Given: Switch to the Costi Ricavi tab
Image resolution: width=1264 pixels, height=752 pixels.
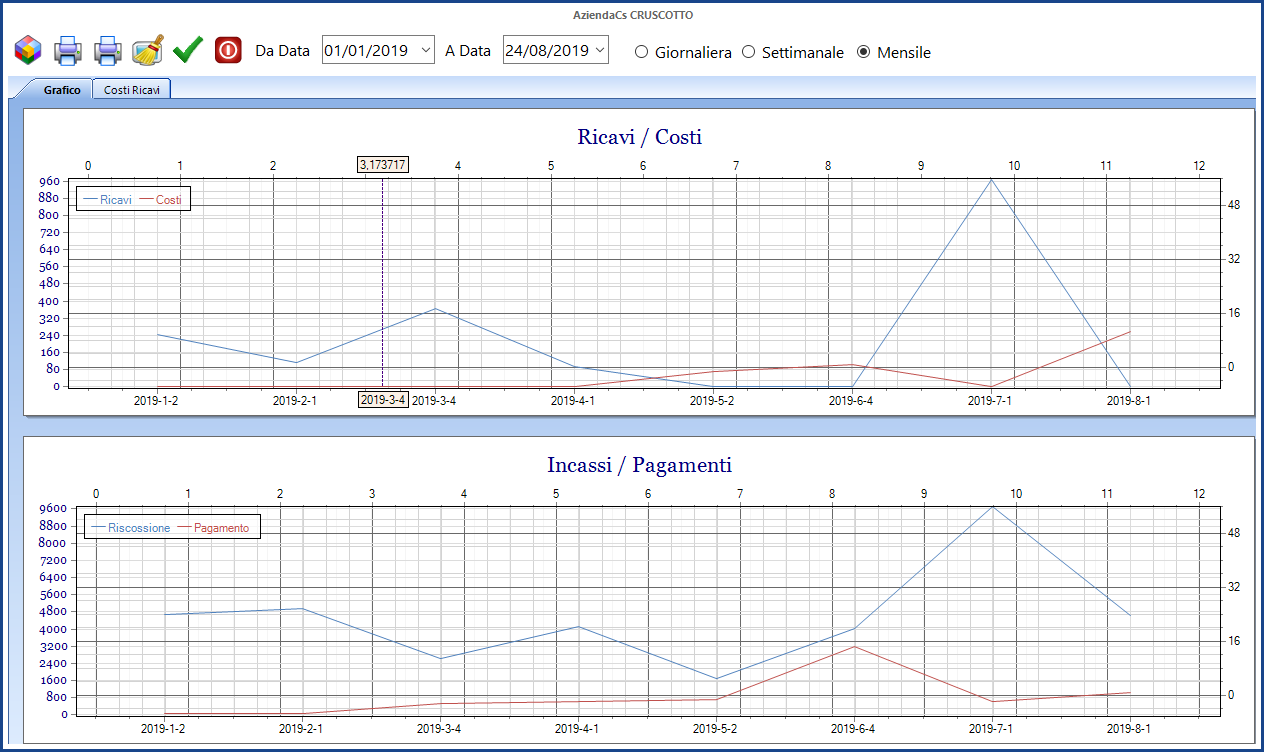Looking at the screenshot, I should pyautogui.click(x=131, y=88).
